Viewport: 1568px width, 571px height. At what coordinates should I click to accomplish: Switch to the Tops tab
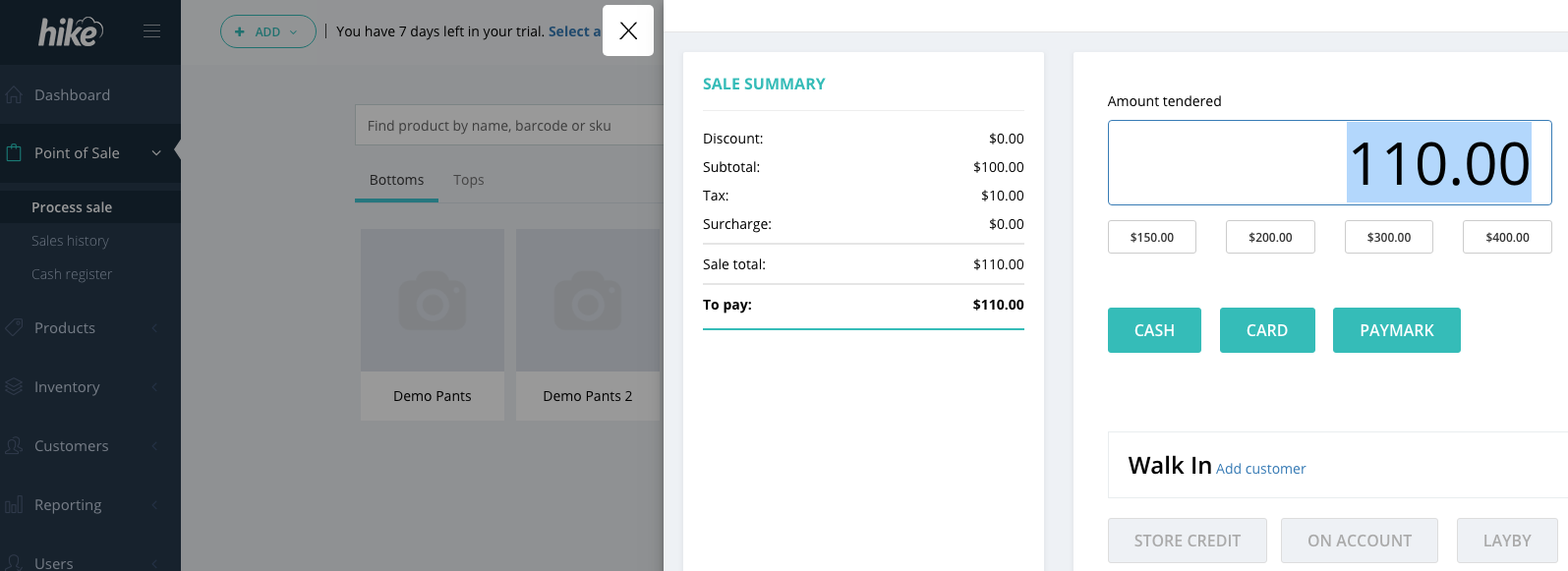coord(469,180)
